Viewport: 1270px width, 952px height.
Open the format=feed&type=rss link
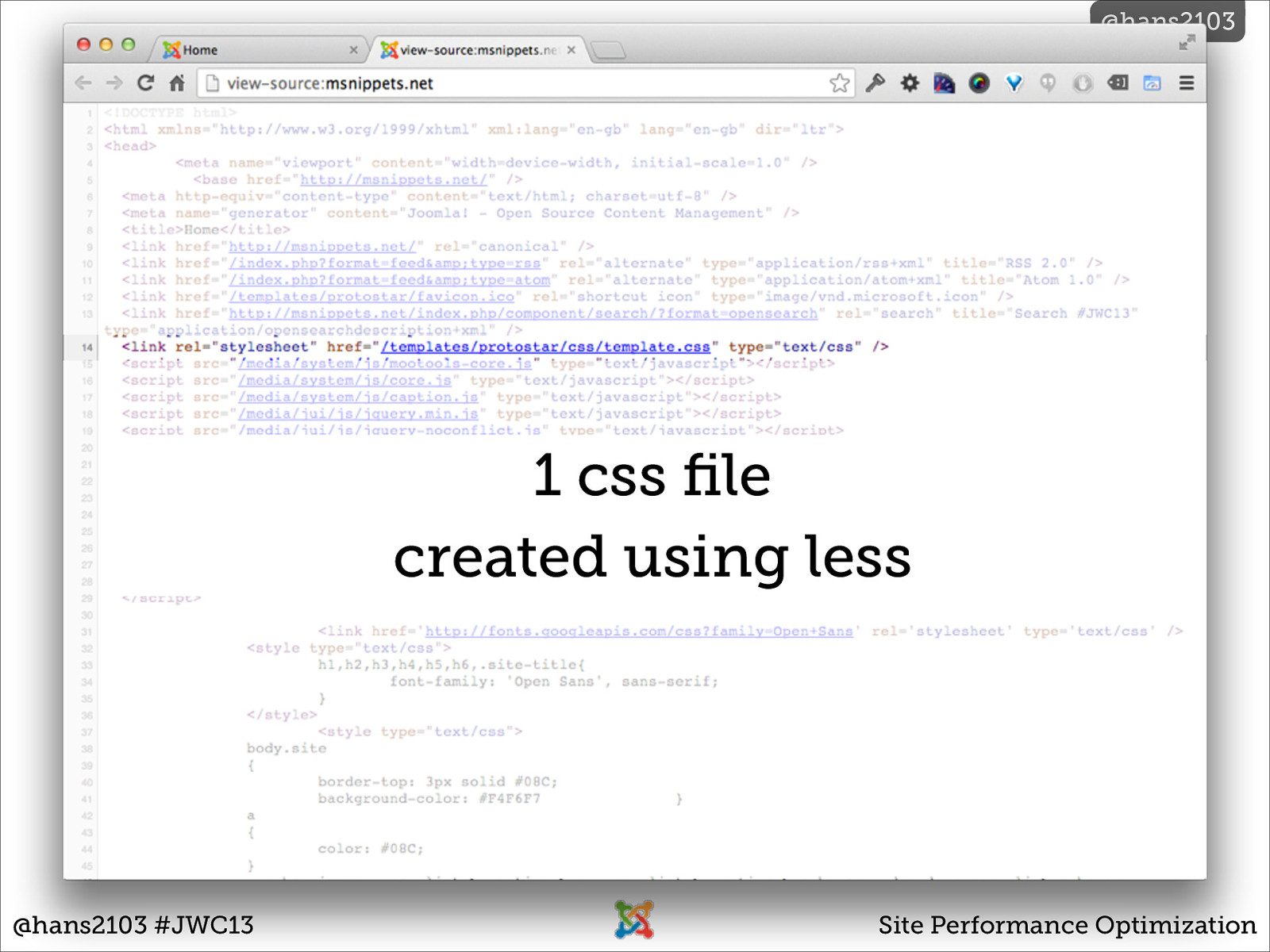click(x=385, y=263)
